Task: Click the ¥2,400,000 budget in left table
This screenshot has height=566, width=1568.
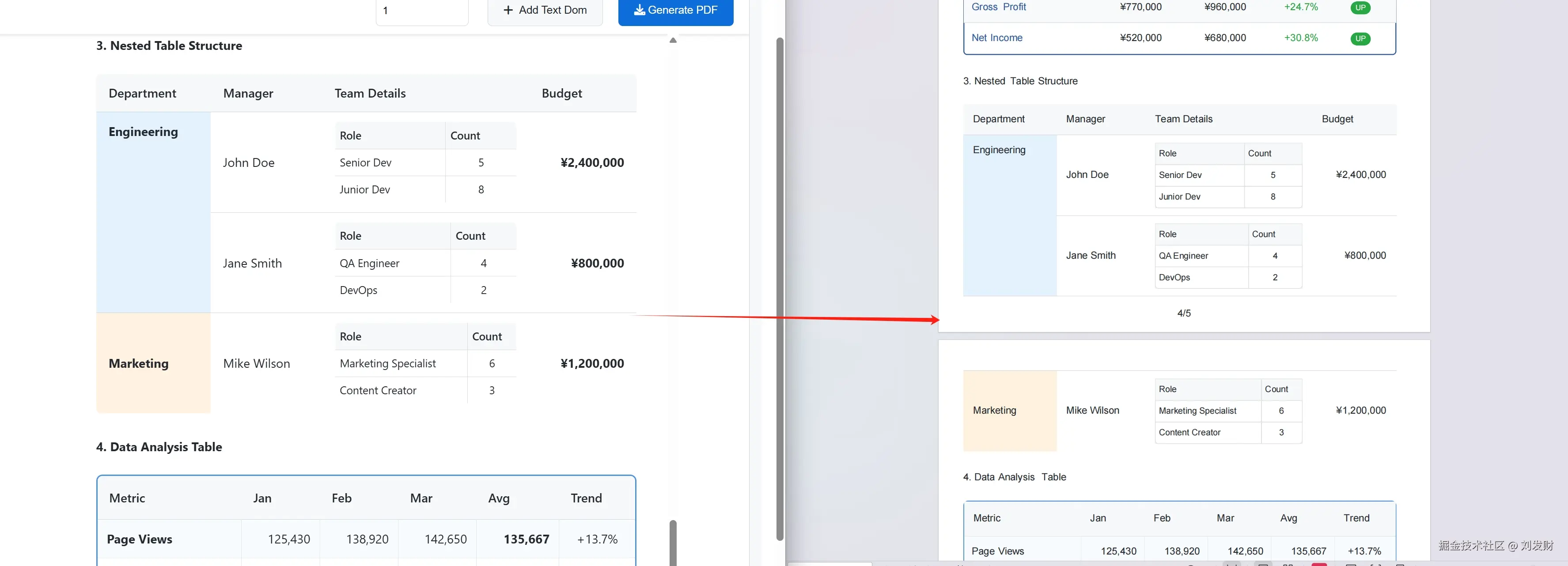Action: tap(592, 162)
